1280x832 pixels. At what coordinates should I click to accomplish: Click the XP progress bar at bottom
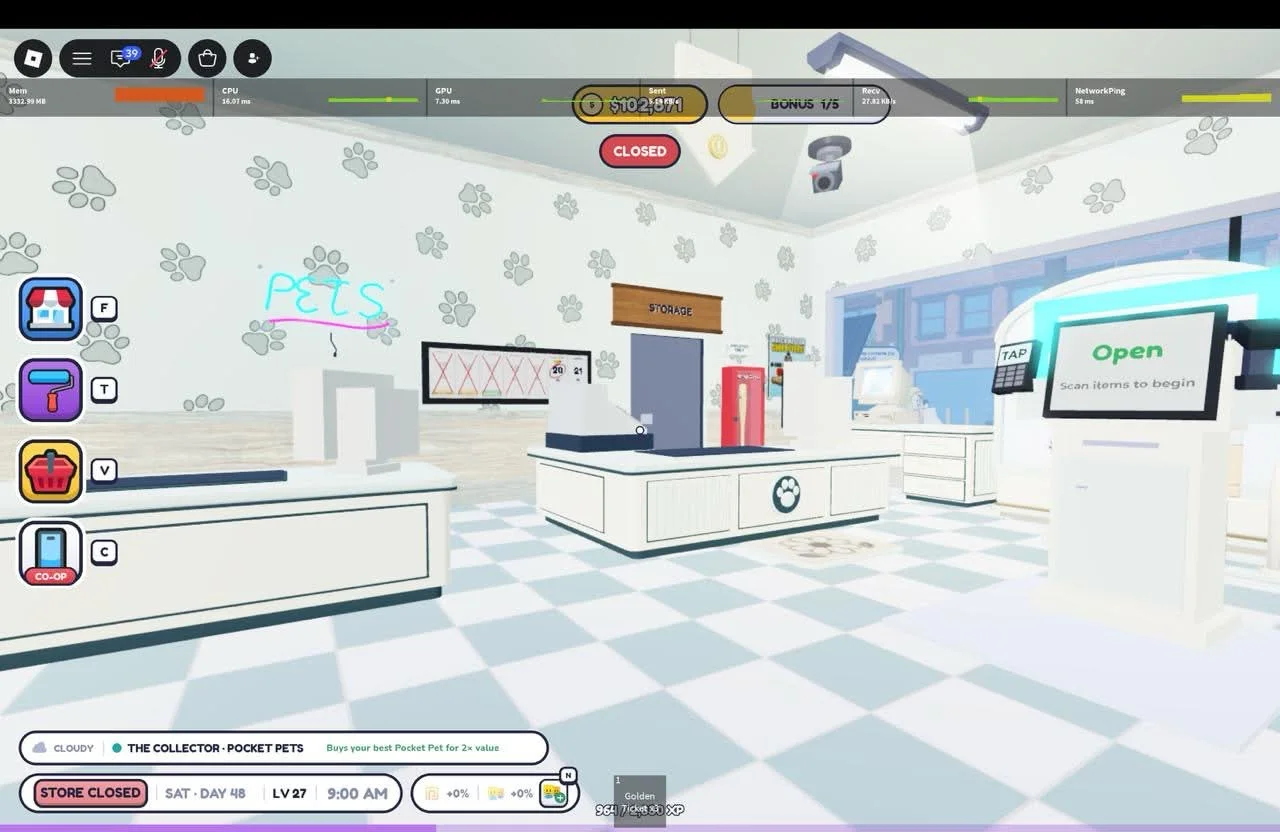[x=640, y=827]
